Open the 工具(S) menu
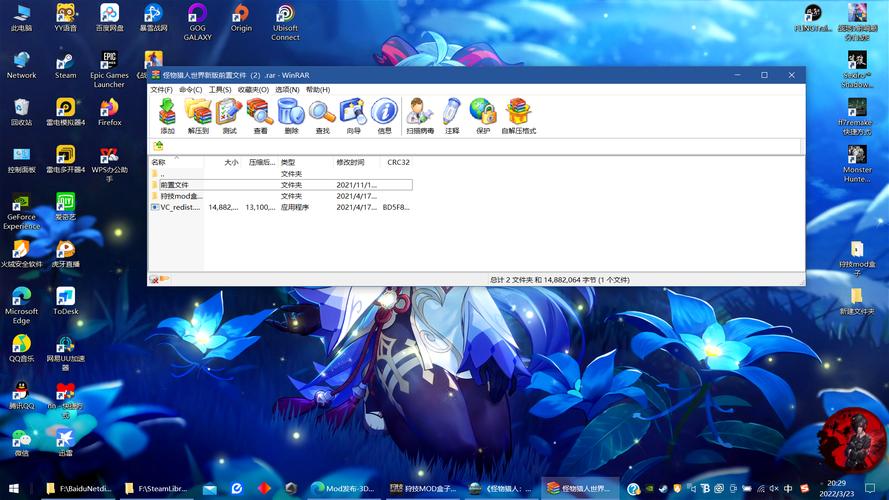The height and width of the screenshot is (500, 889). pyautogui.click(x=219, y=90)
